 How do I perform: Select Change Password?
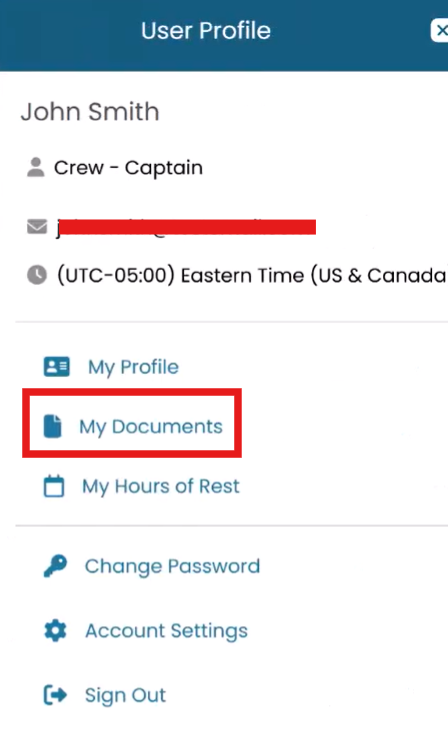click(172, 566)
